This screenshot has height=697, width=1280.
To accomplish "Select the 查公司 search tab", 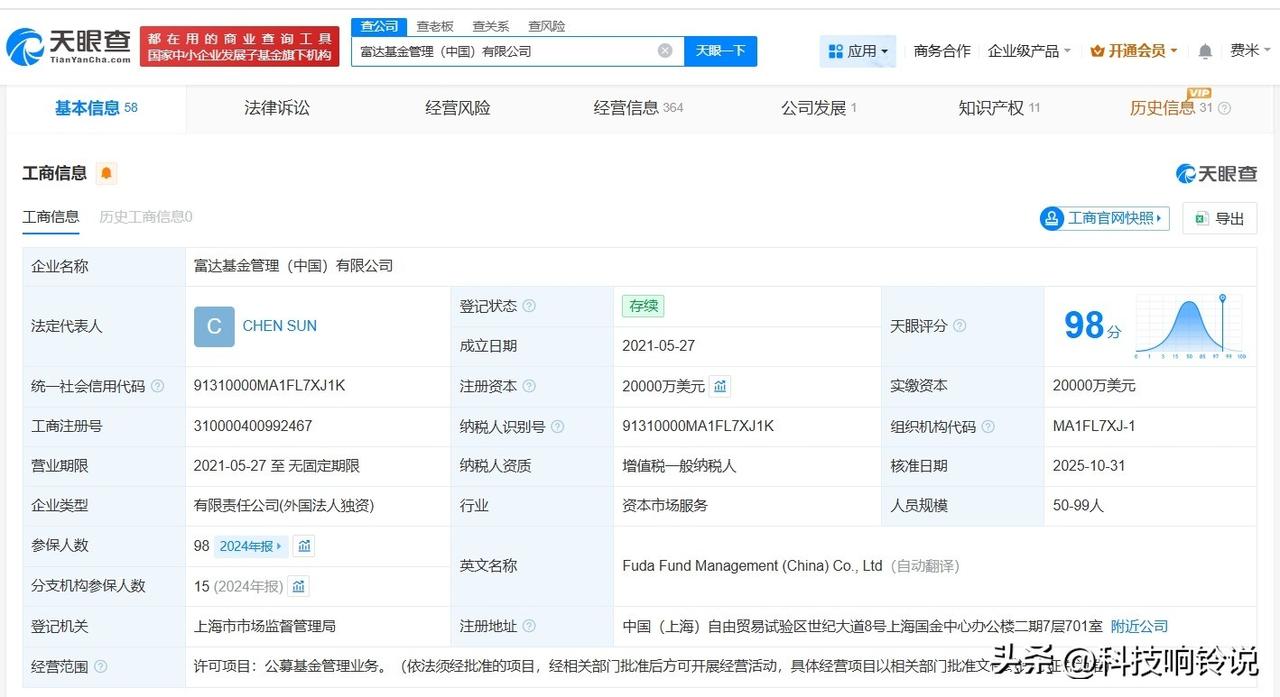I will coord(379,26).
